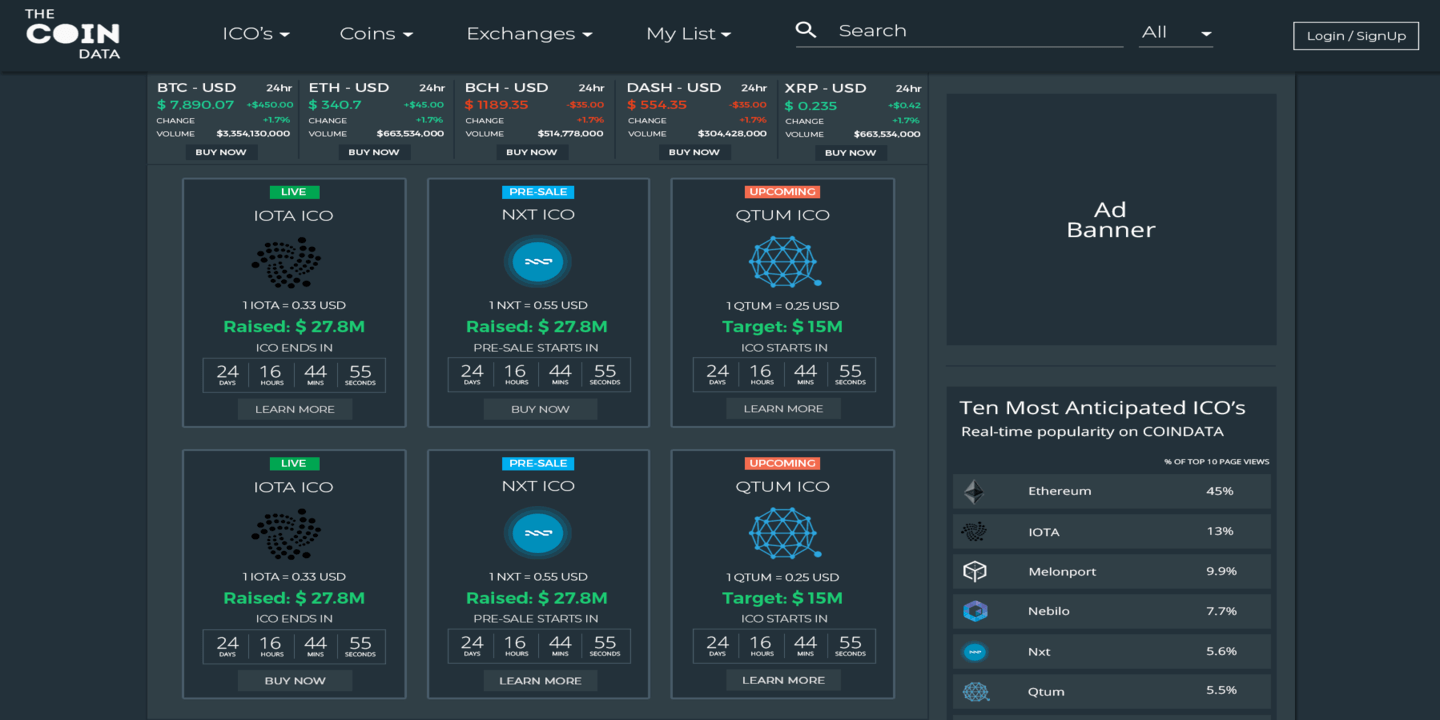Screen dimensions: 1440x720
Task: Click NXT logo in the LEARN MORE NXT card
Action: point(538,534)
